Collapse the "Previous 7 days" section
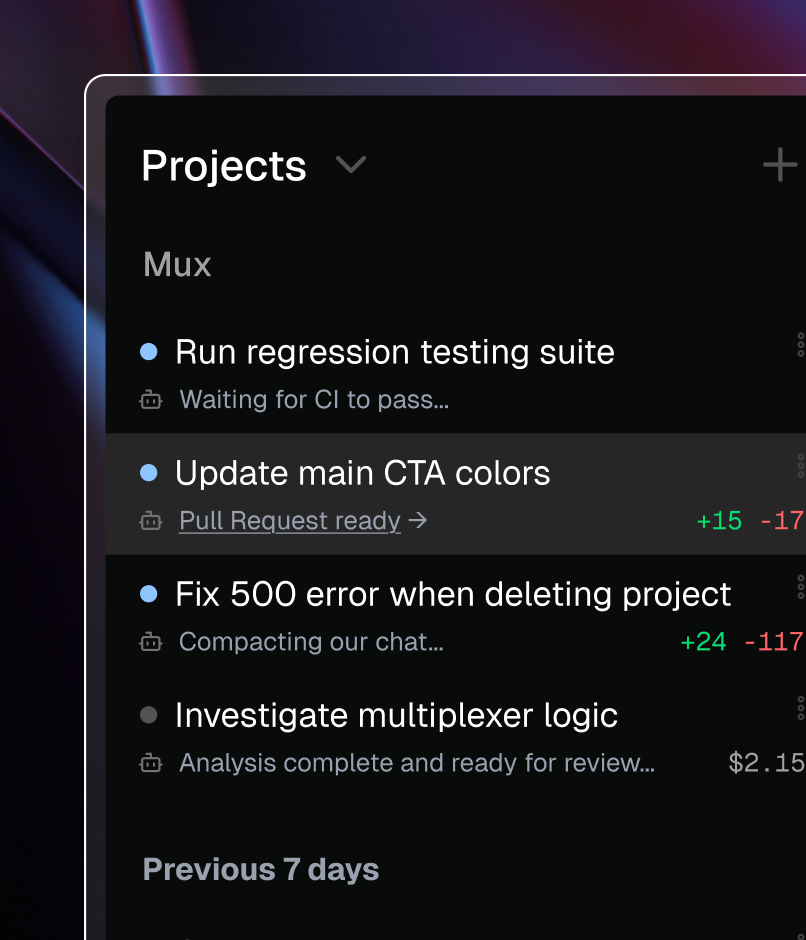Viewport: 806px width, 940px height. 261,869
